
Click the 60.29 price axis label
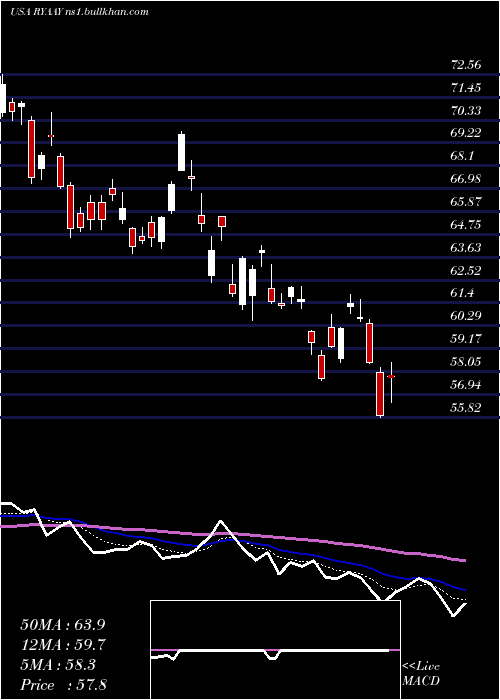[x=466, y=316]
